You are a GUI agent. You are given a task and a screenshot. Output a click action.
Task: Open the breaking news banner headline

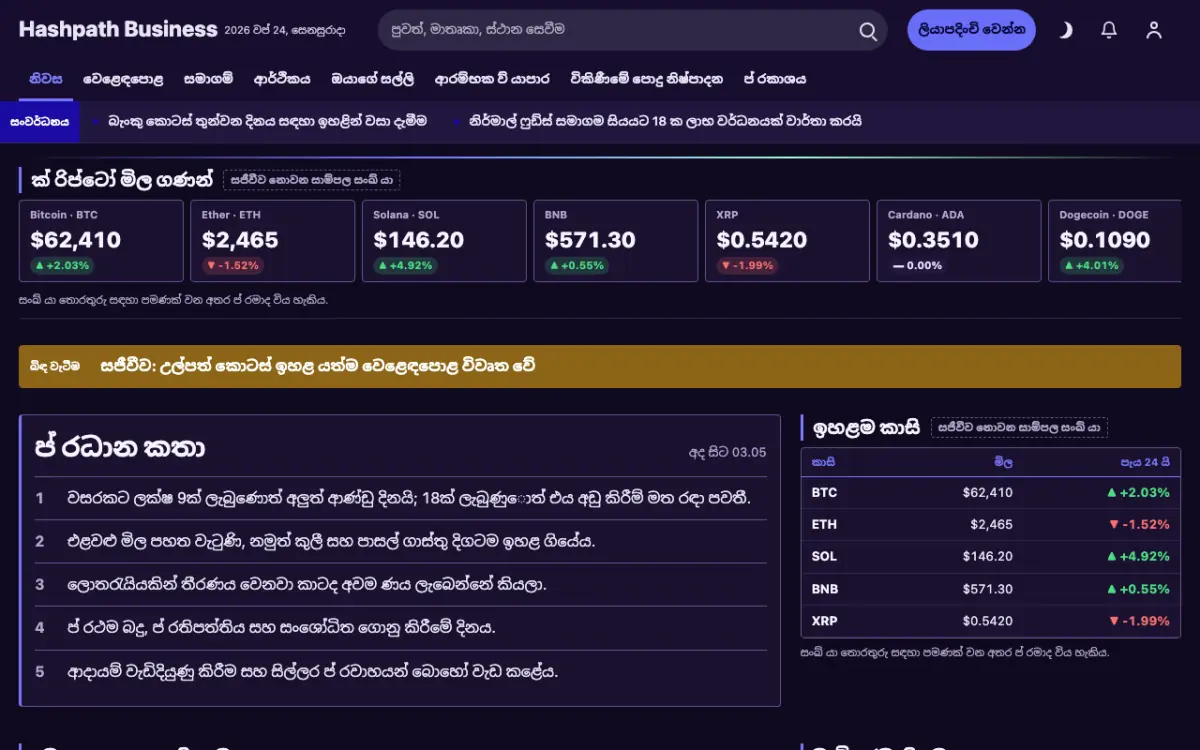[x=317, y=366]
